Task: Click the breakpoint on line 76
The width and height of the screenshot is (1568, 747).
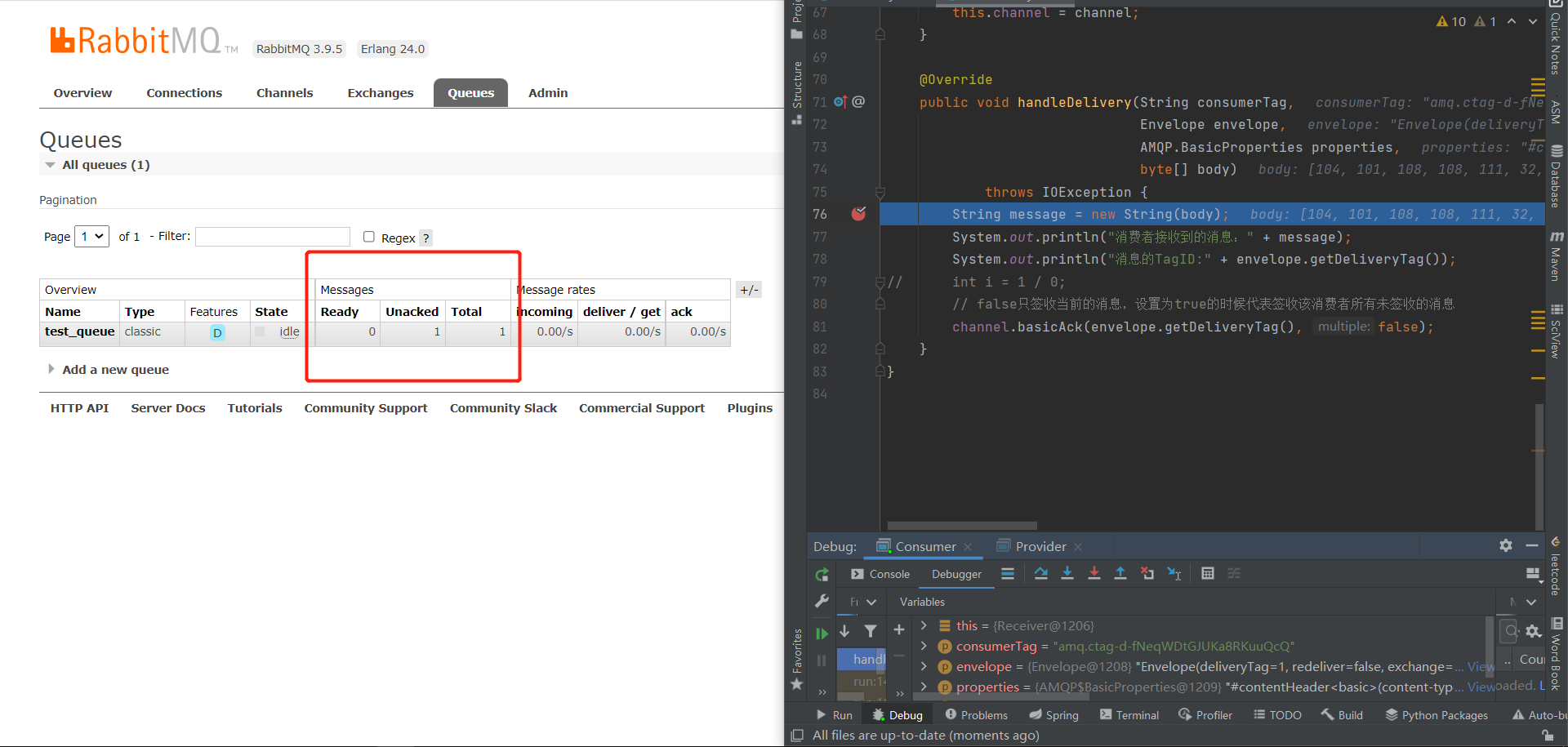Action: tap(858, 214)
